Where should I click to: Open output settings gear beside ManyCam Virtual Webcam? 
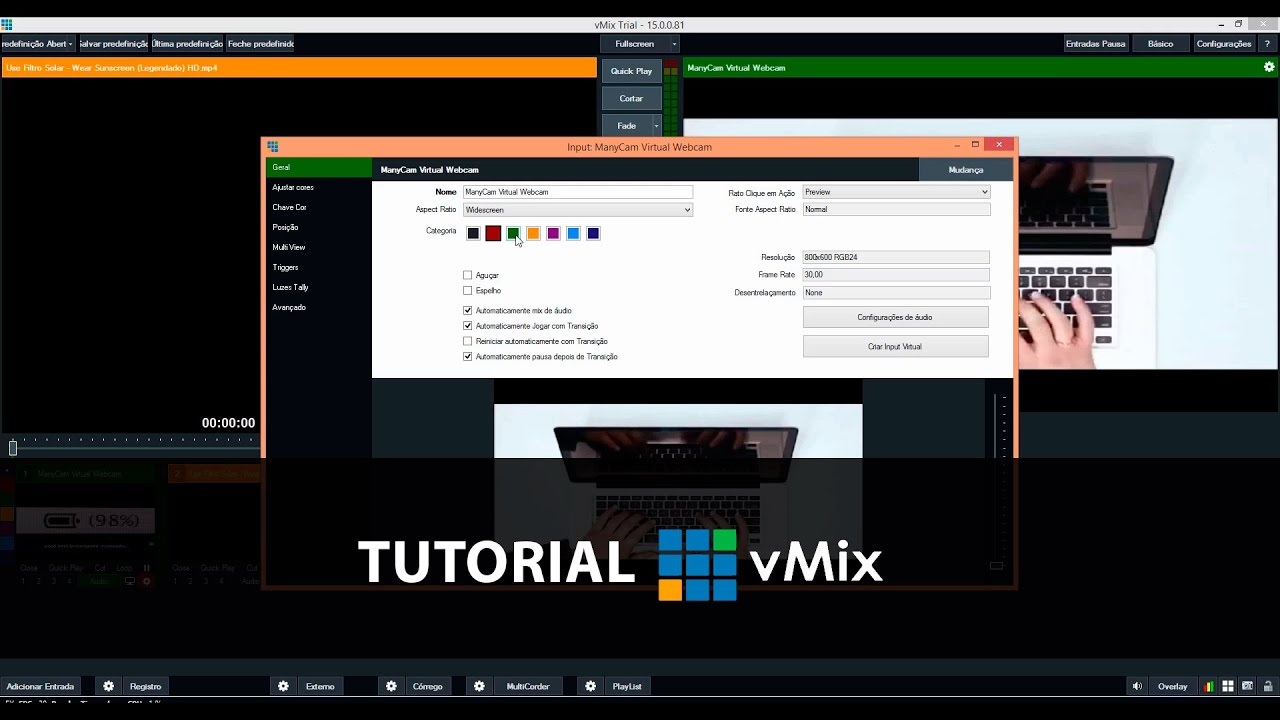[1269, 67]
